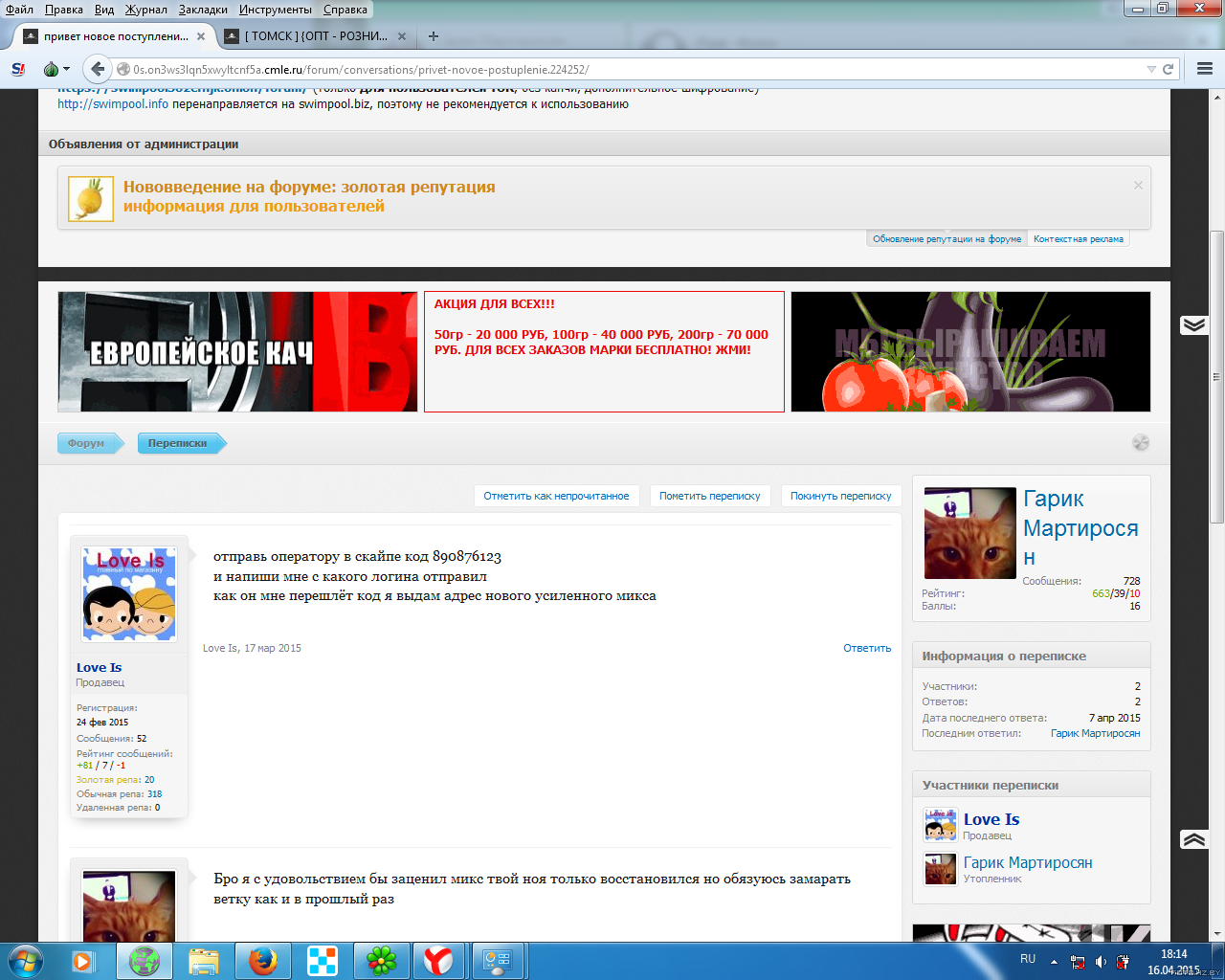The height and width of the screenshot is (980, 1225).
Task: Open Yandex browser from the taskbar
Action: [x=439, y=960]
